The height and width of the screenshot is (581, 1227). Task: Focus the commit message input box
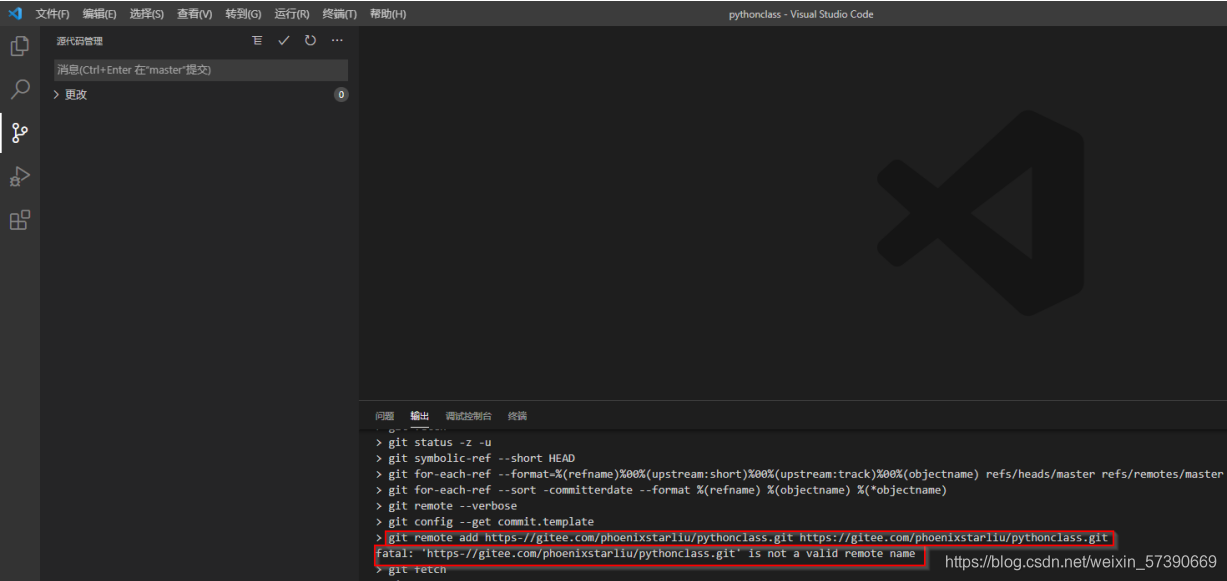coord(201,70)
